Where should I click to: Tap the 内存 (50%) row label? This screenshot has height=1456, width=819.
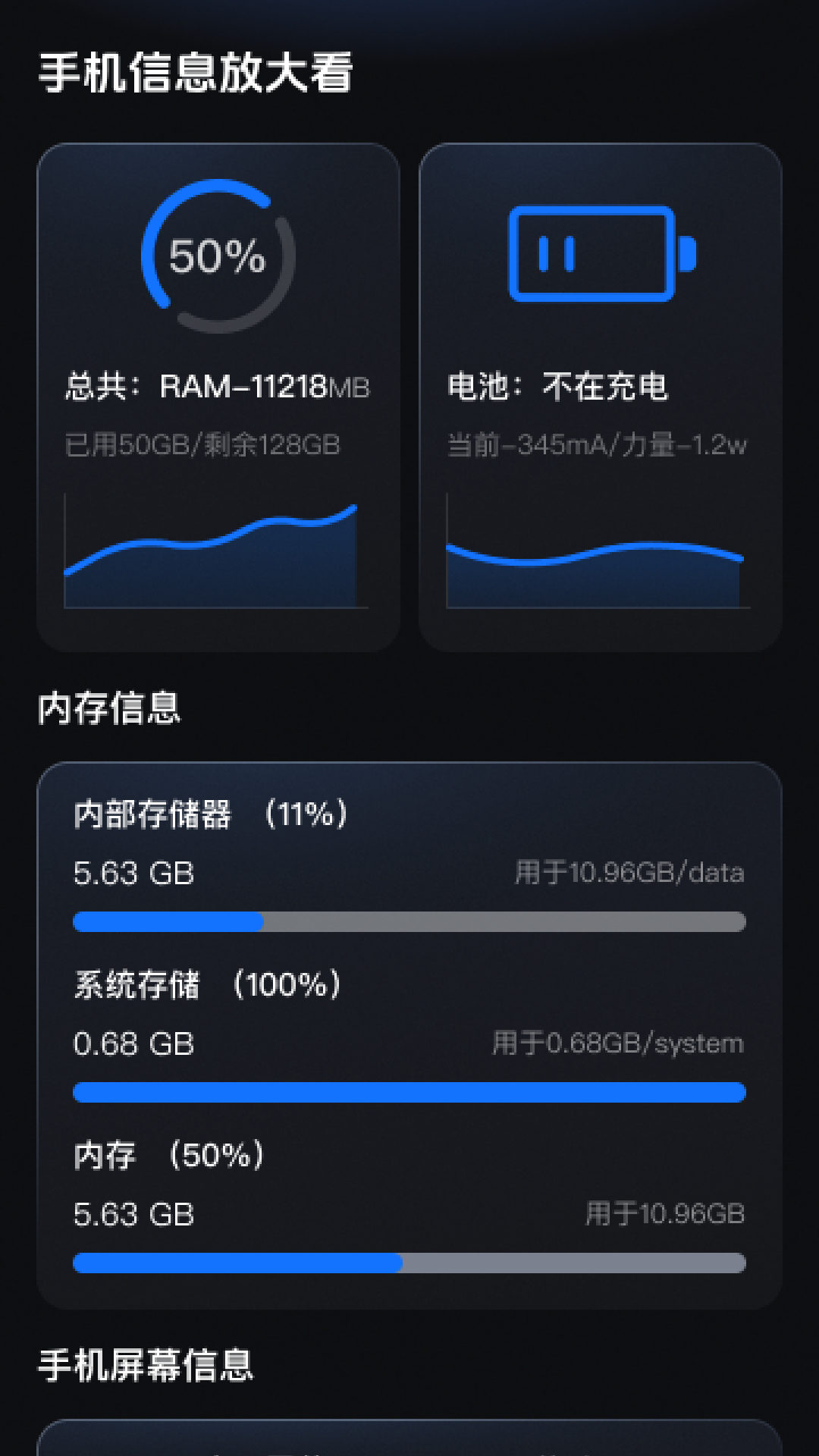point(169,1156)
